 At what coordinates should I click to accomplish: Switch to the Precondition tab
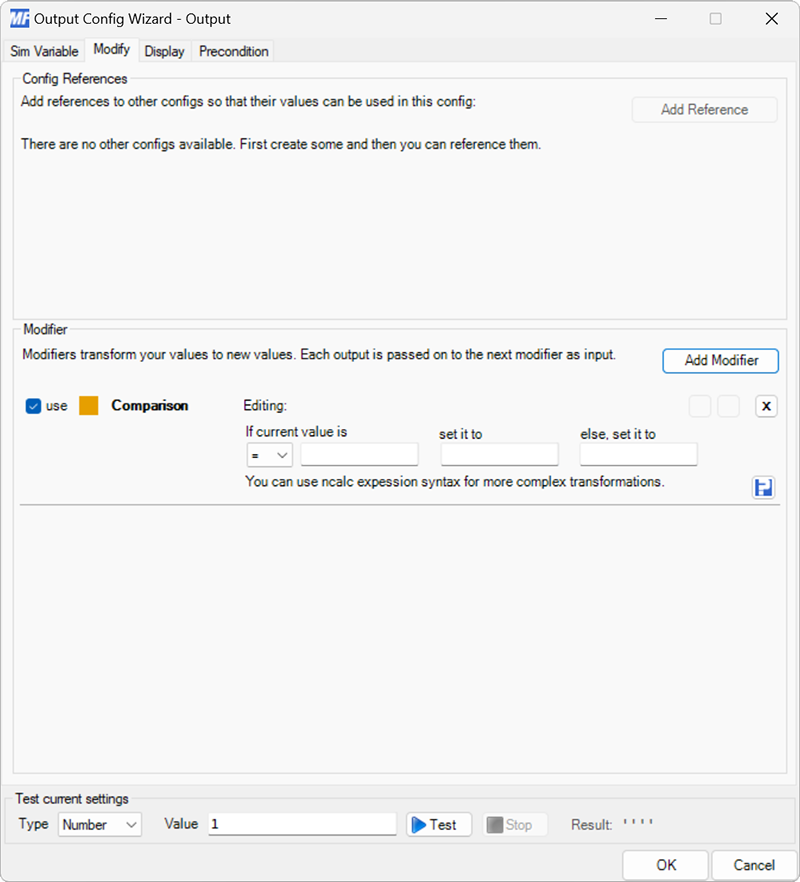(x=232, y=51)
